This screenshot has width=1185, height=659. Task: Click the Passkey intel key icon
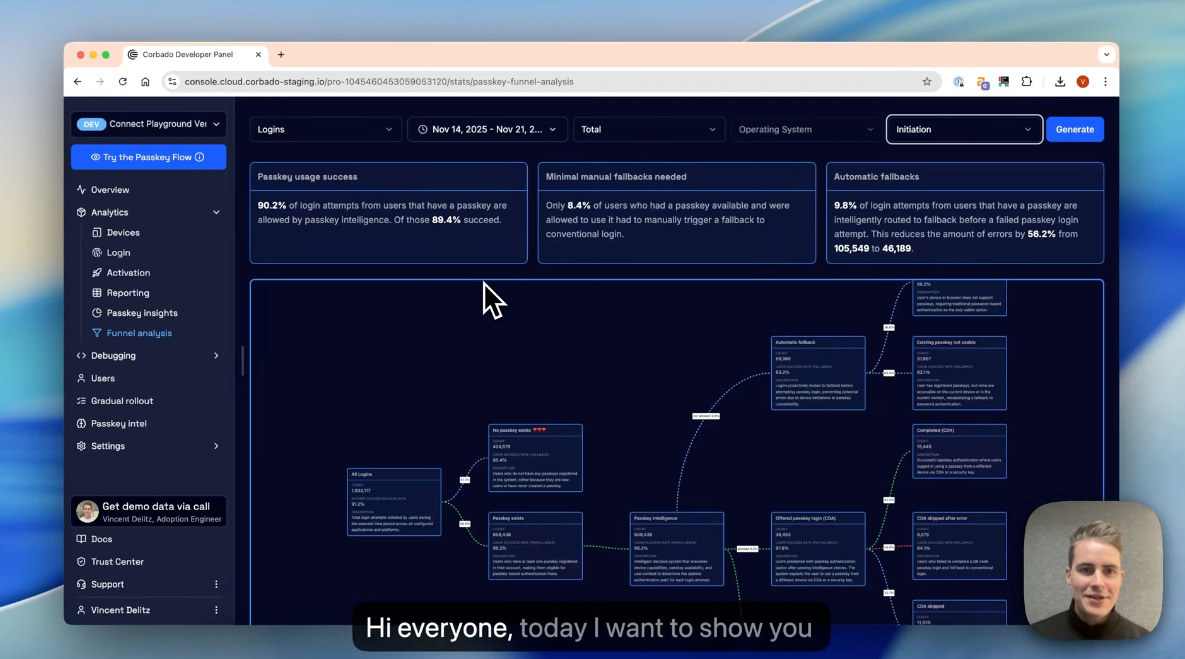tap(80, 423)
